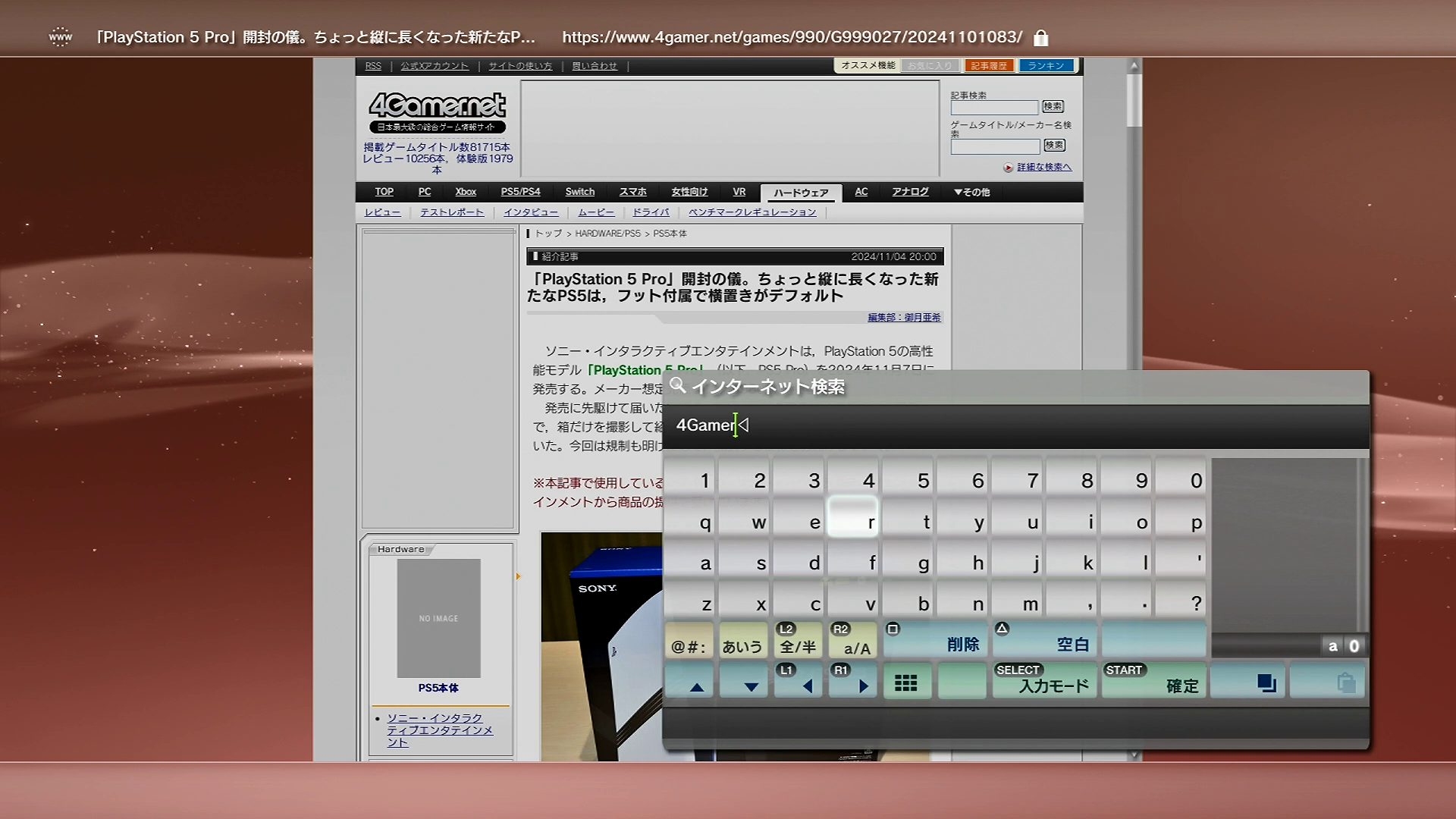Viewport: 1456px width, 819px height.
Task: Move cursor left with L1 arrow key
Action: (799, 680)
